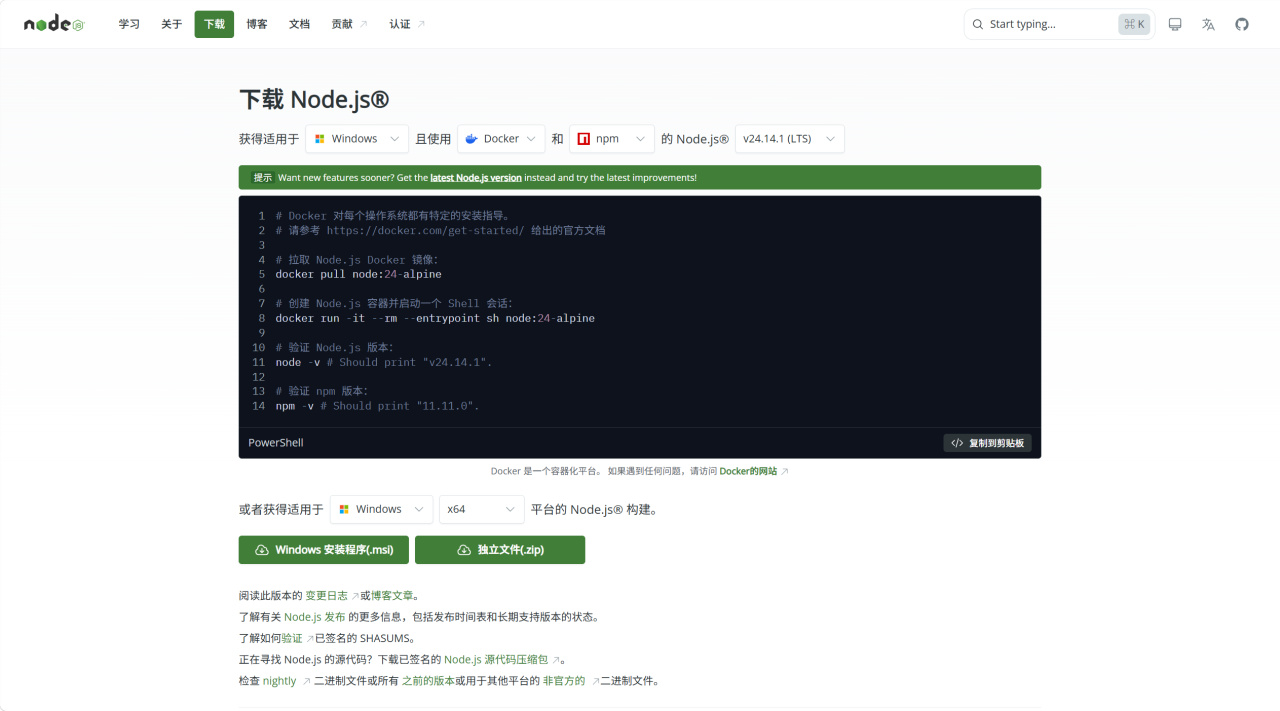Click external arrow after nightly

(x=306, y=681)
